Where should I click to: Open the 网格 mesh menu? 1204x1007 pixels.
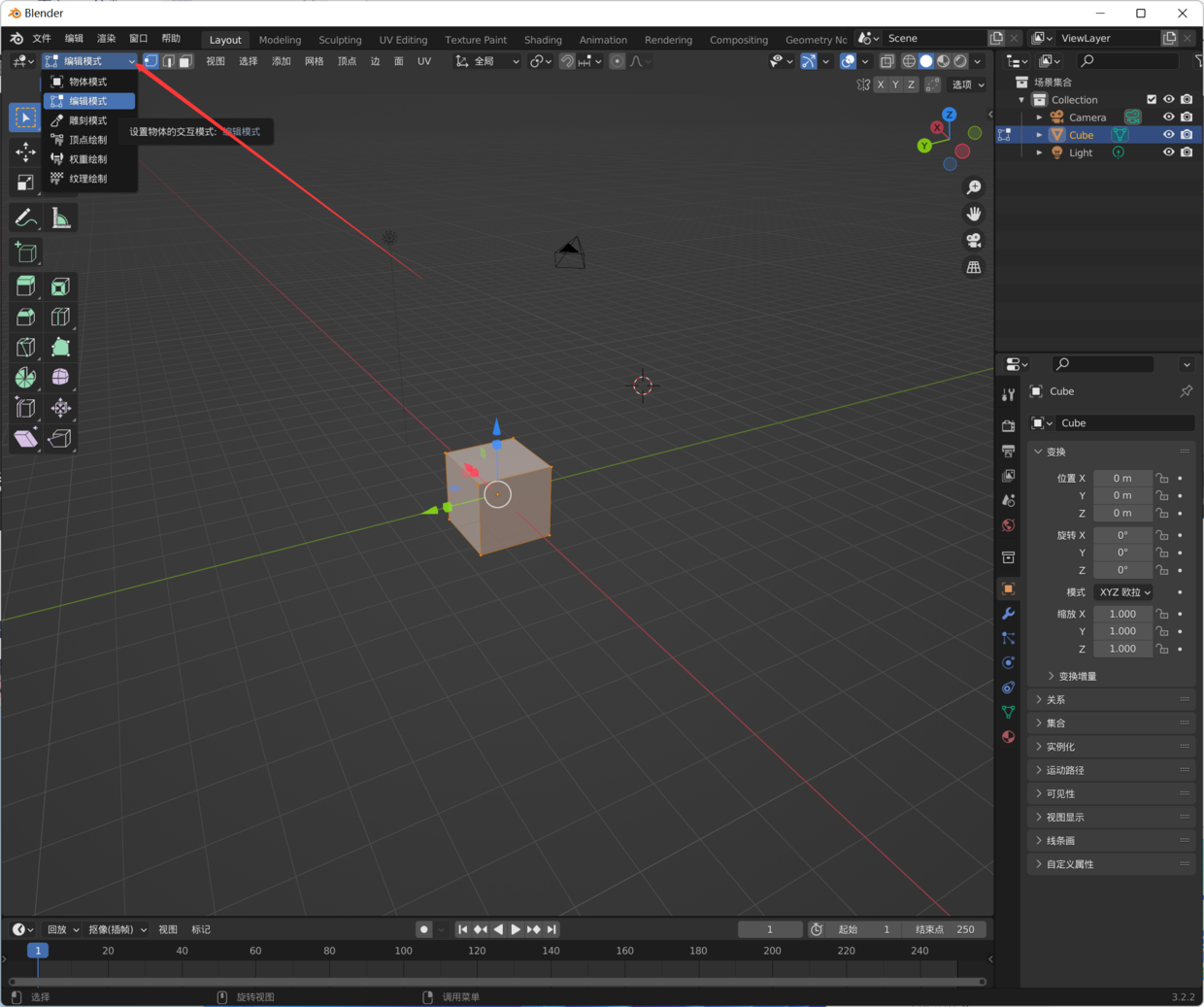point(315,61)
